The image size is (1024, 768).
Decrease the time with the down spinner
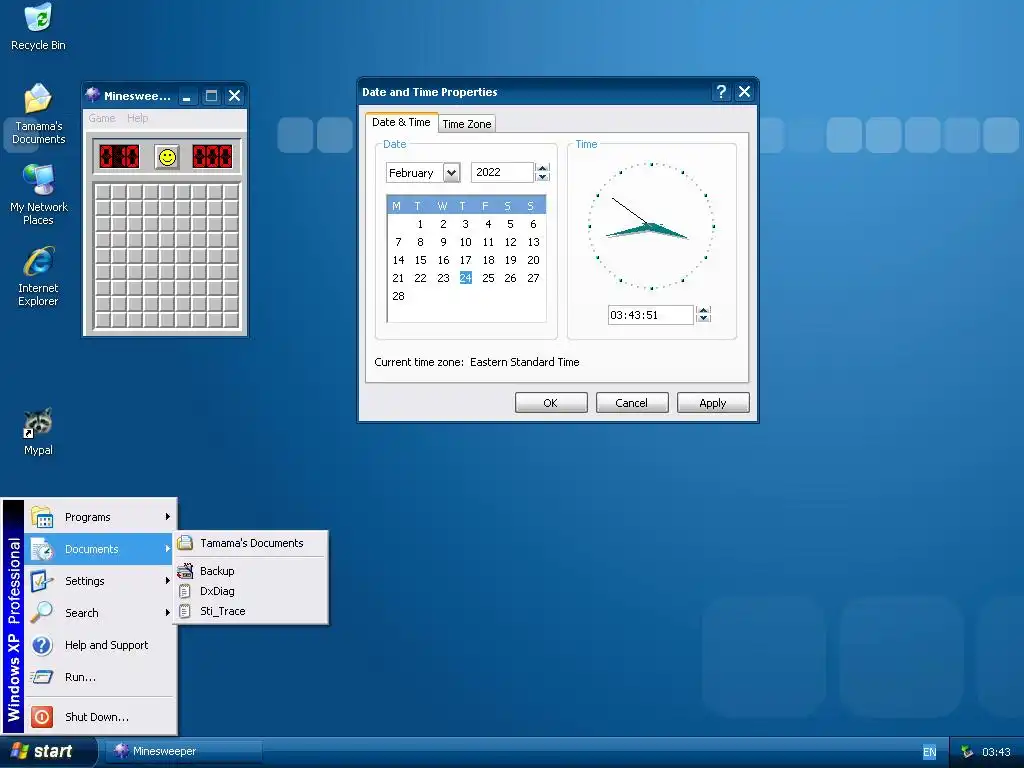(703, 319)
